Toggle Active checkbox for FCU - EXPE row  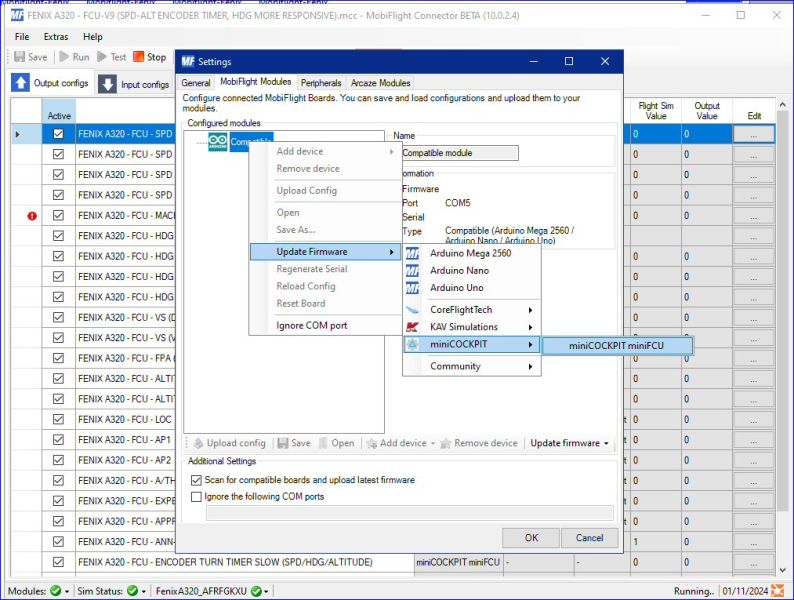(x=58, y=501)
